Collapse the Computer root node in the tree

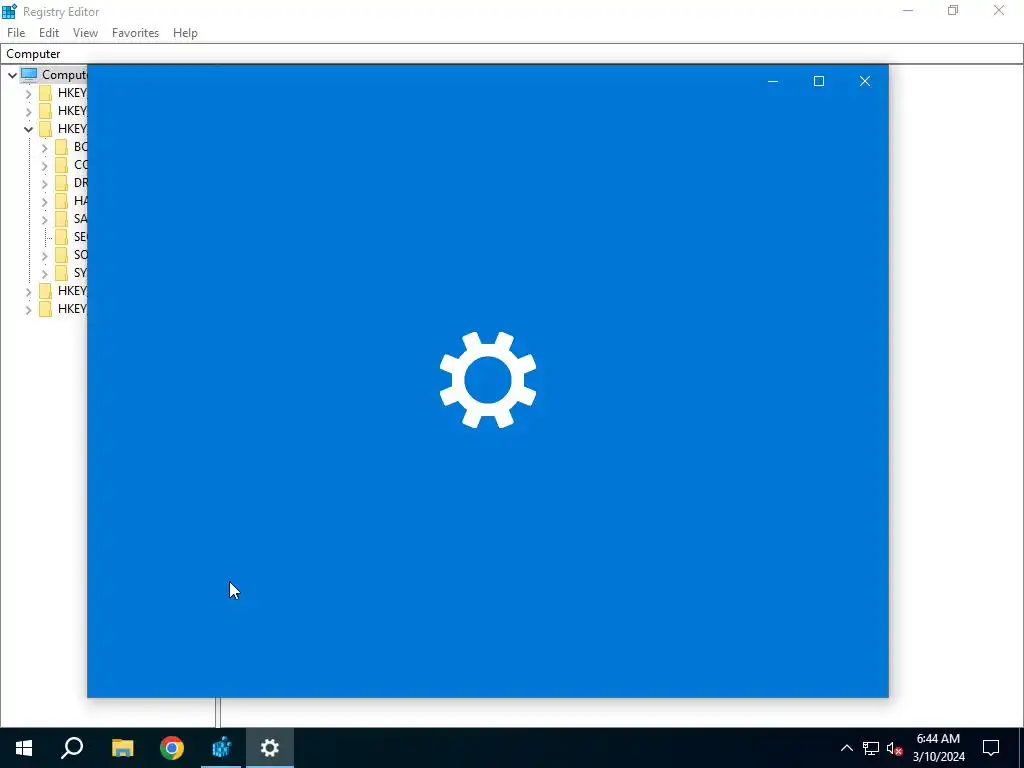point(12,75)
